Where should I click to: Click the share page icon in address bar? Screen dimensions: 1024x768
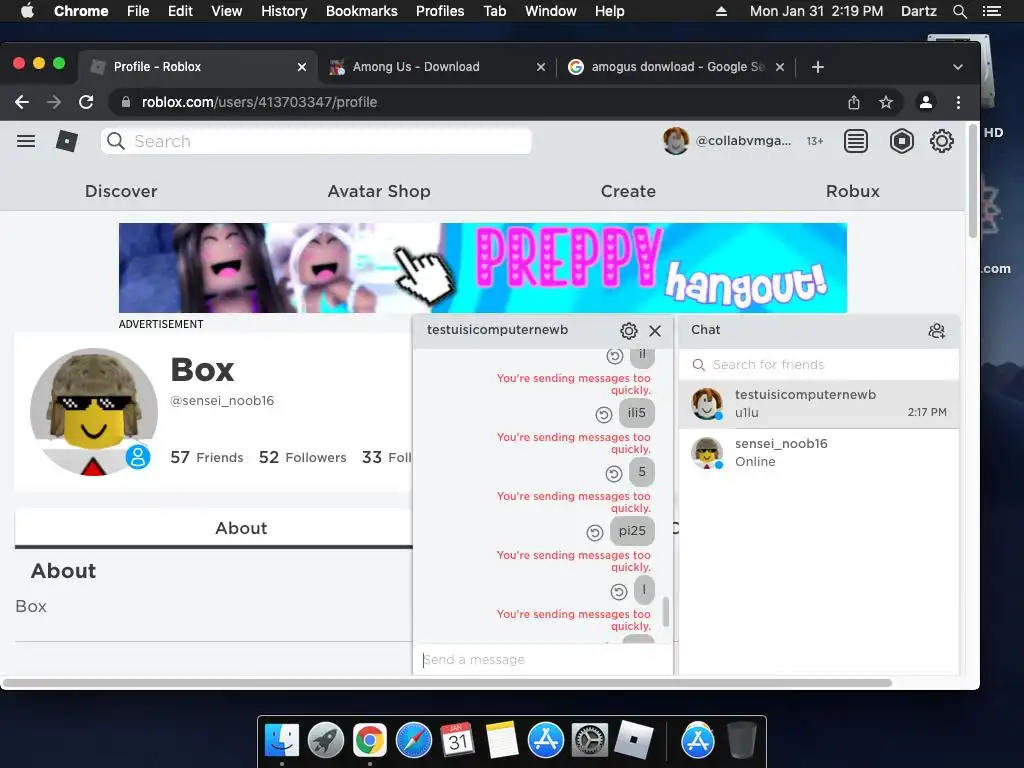click(x=854, y=102)
